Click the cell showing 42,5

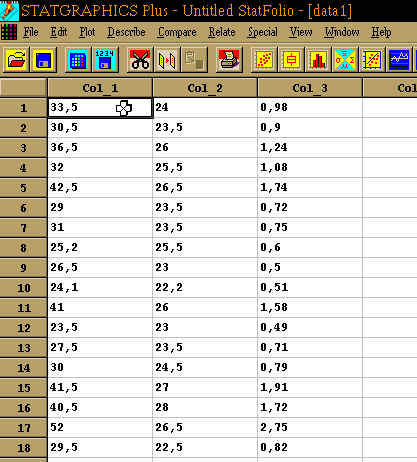[100, 188]
